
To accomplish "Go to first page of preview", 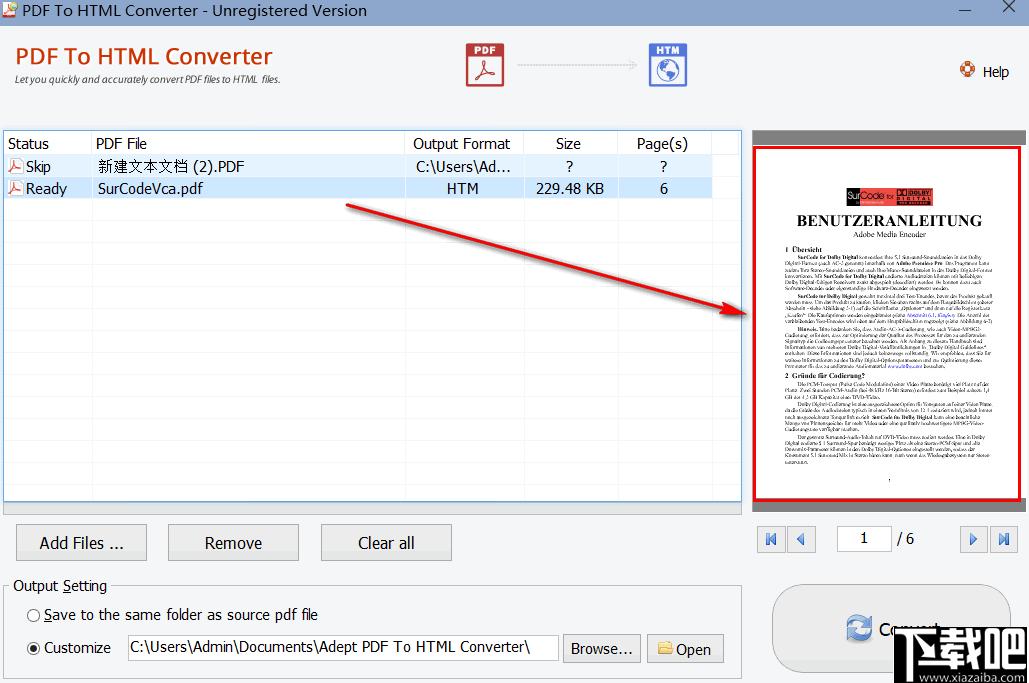I will [771, 539].
